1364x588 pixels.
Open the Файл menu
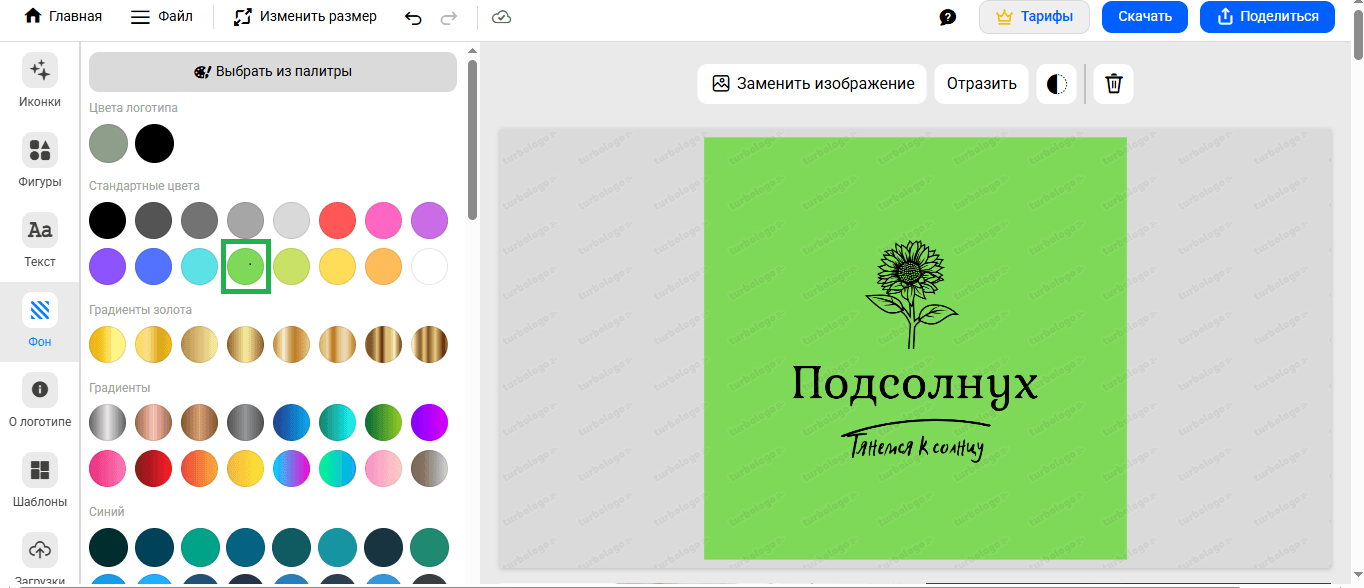pyautogui.click(x=161, y=17)
